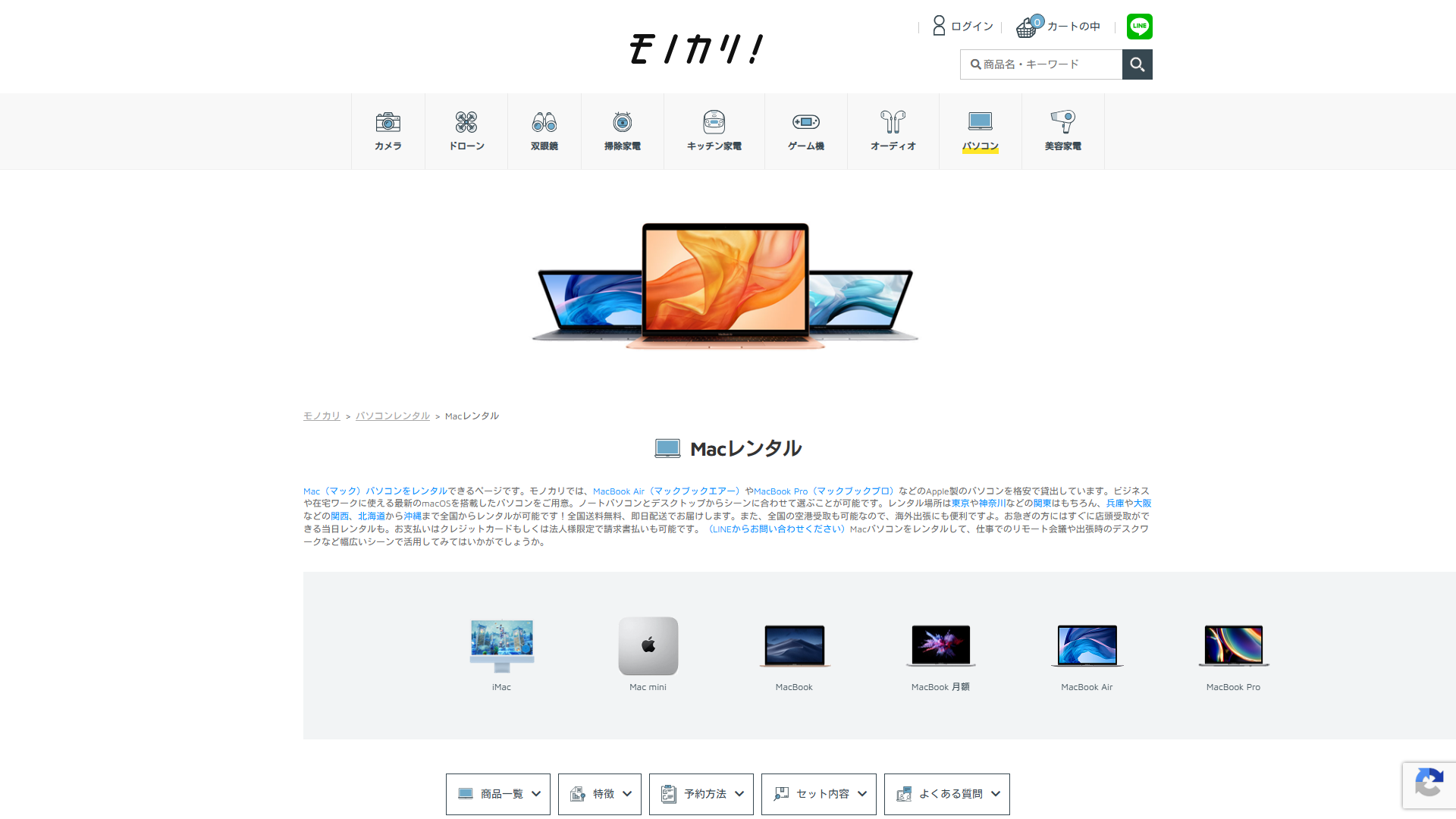Open the binoculars category
Image resolution: width=1456 pixels, height=819 pixels.
544,122
